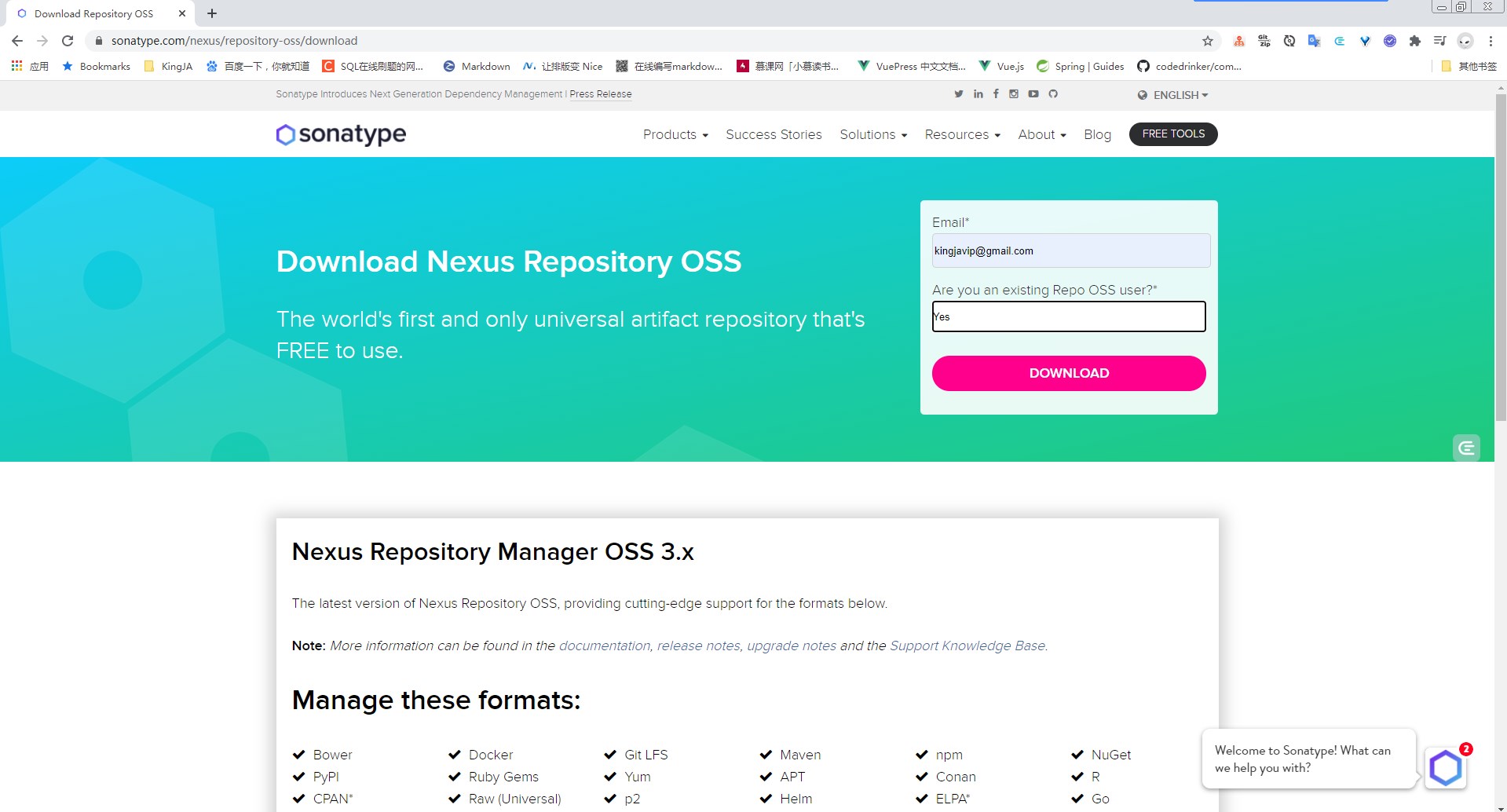Open the Markdown bookmark
The width and height of the screenshot is (1507, 812).
(477, 67)
